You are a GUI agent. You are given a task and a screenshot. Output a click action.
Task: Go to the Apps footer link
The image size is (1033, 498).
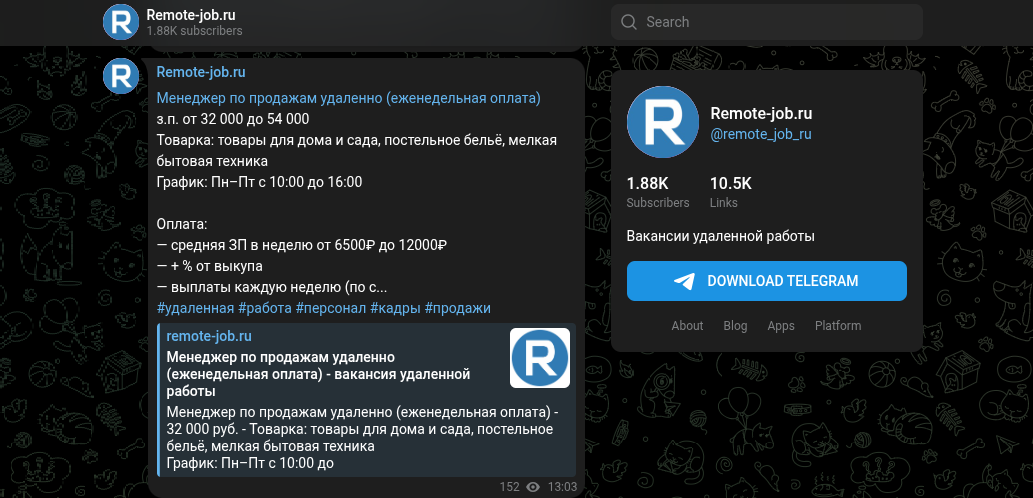coord(781,326)
